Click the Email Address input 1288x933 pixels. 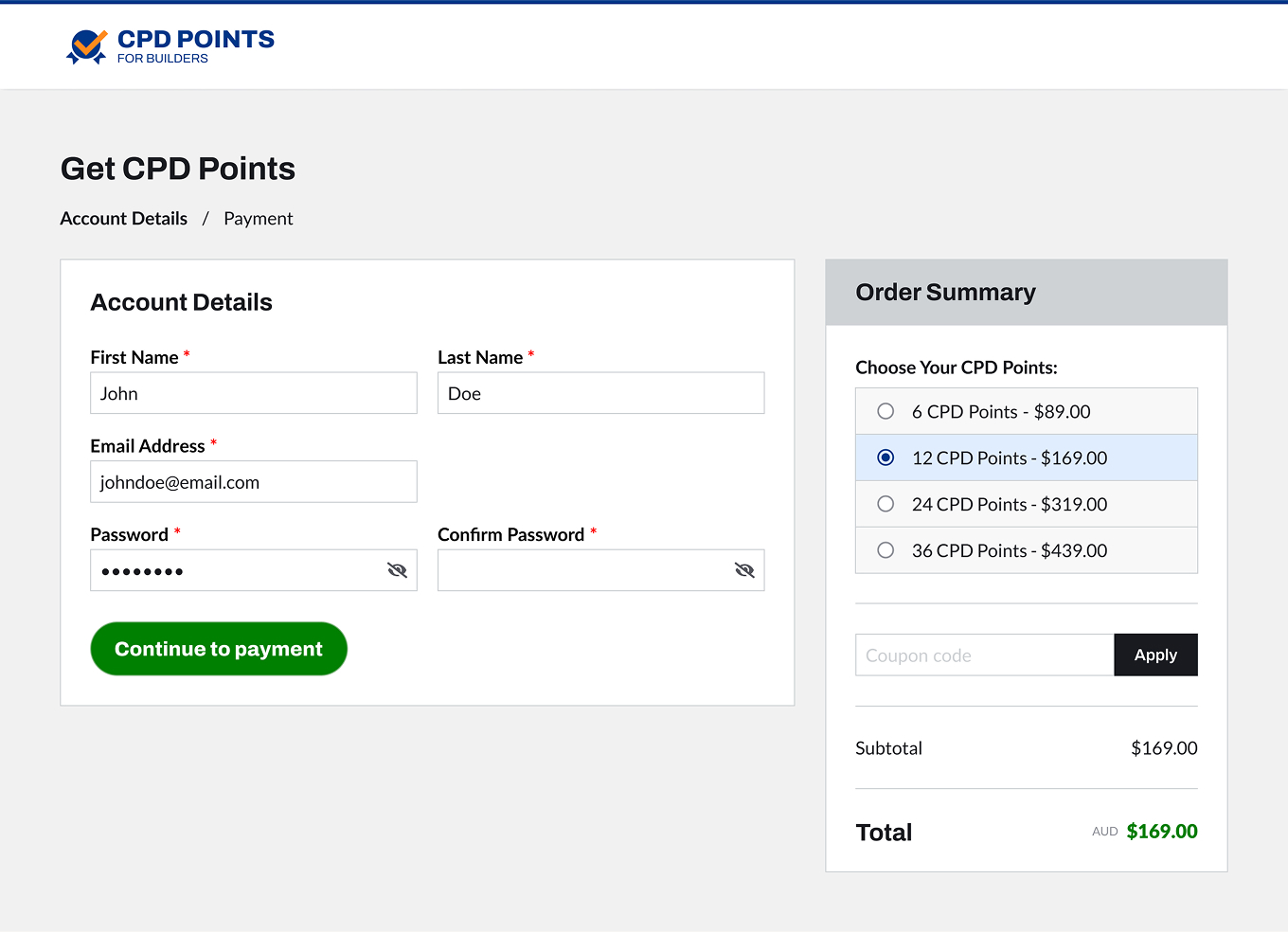coord(253,482)
